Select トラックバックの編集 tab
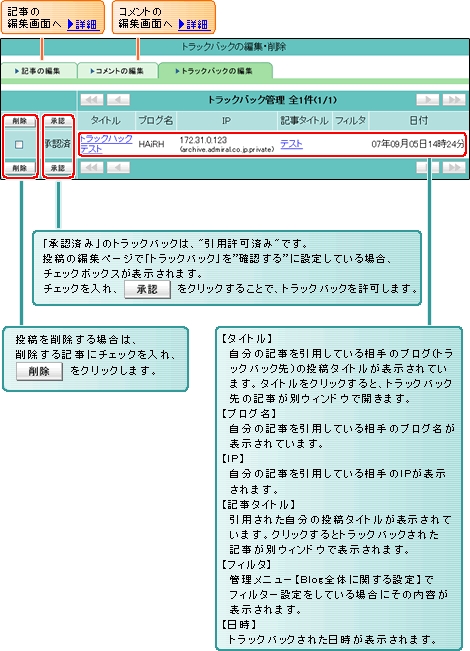The image size is (470, 651). (x=215, y=71)
